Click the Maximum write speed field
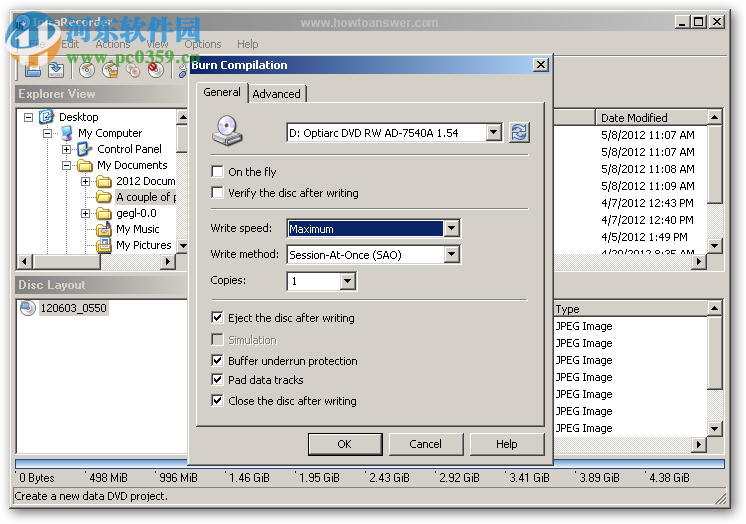The width and height of the screenshot is (746, 524). tap(365, 229)
